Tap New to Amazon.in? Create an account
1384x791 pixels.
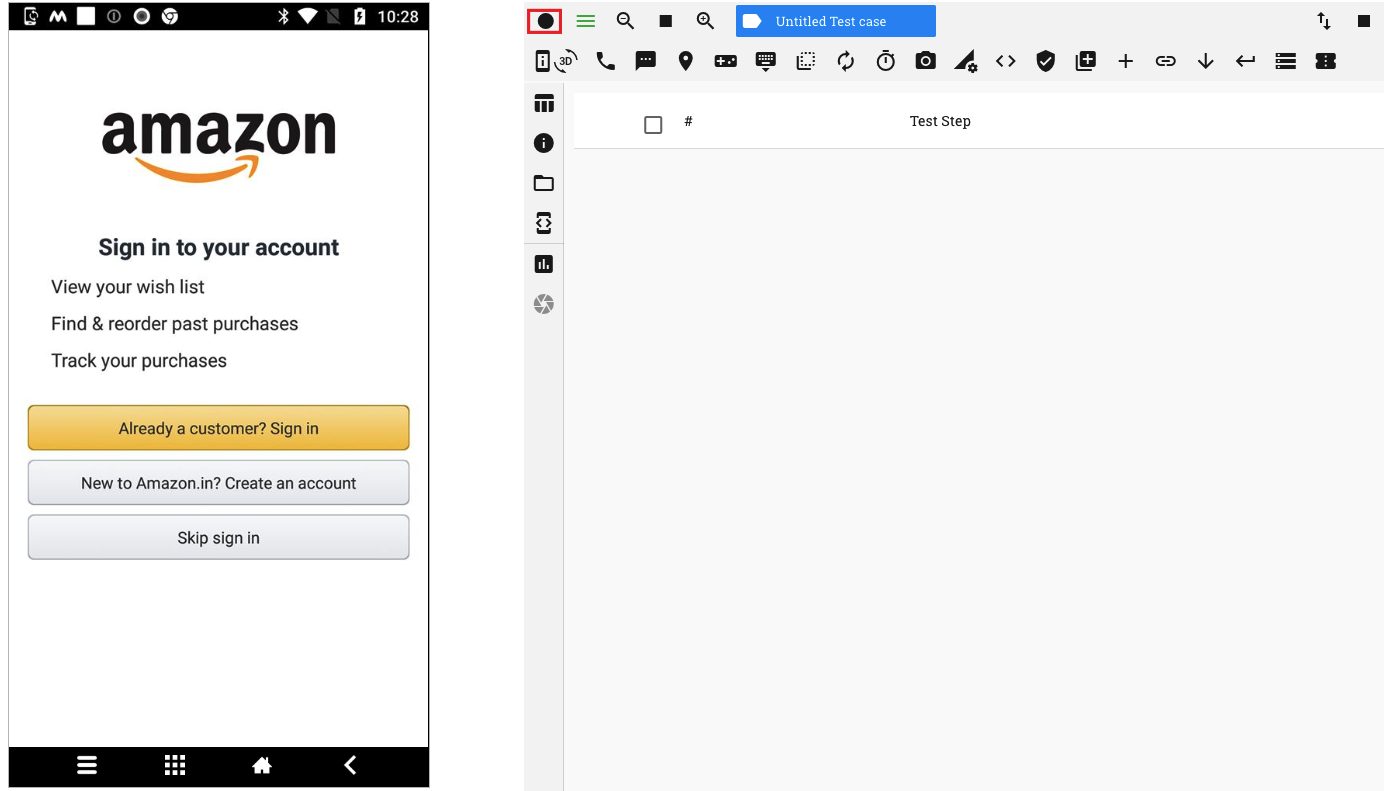[x=218, y=483]
